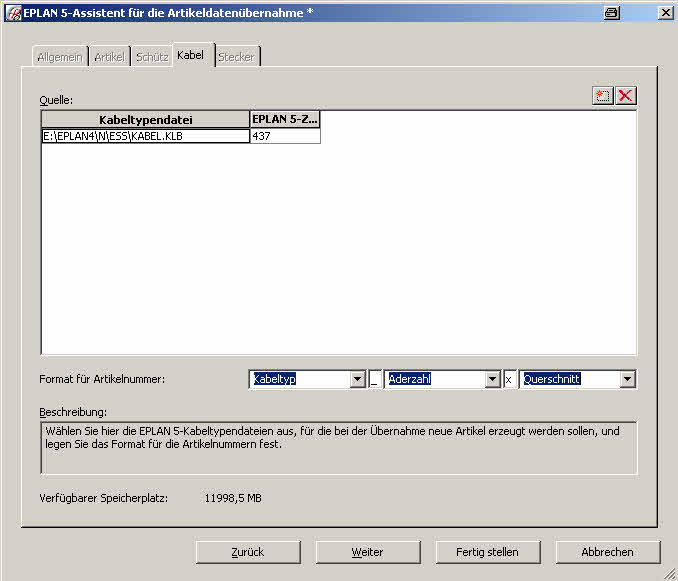The height and width of the screenshot is (581, 678).
Task: Click the 11998,5 MB storage value
Action: coord(233,498)
